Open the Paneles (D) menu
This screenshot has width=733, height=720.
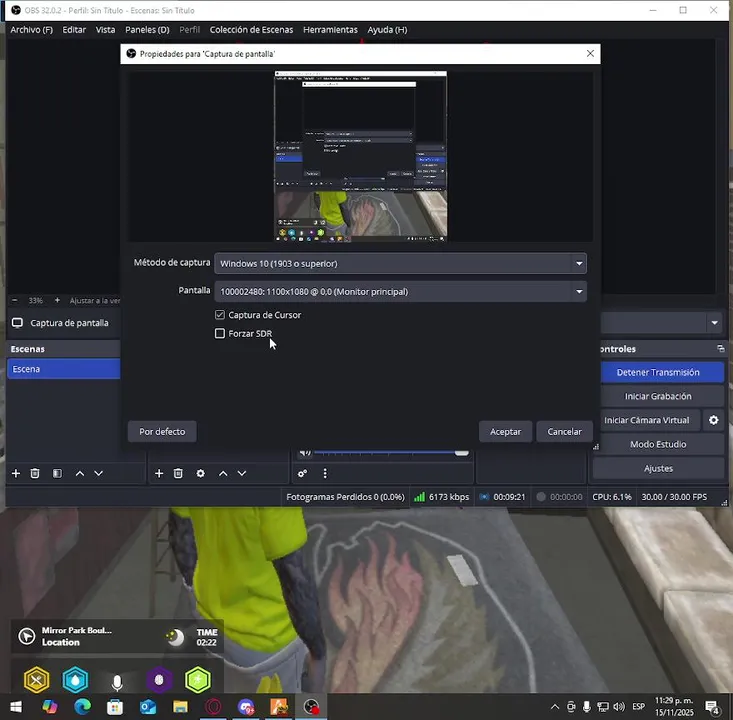[x=147, y=29]
